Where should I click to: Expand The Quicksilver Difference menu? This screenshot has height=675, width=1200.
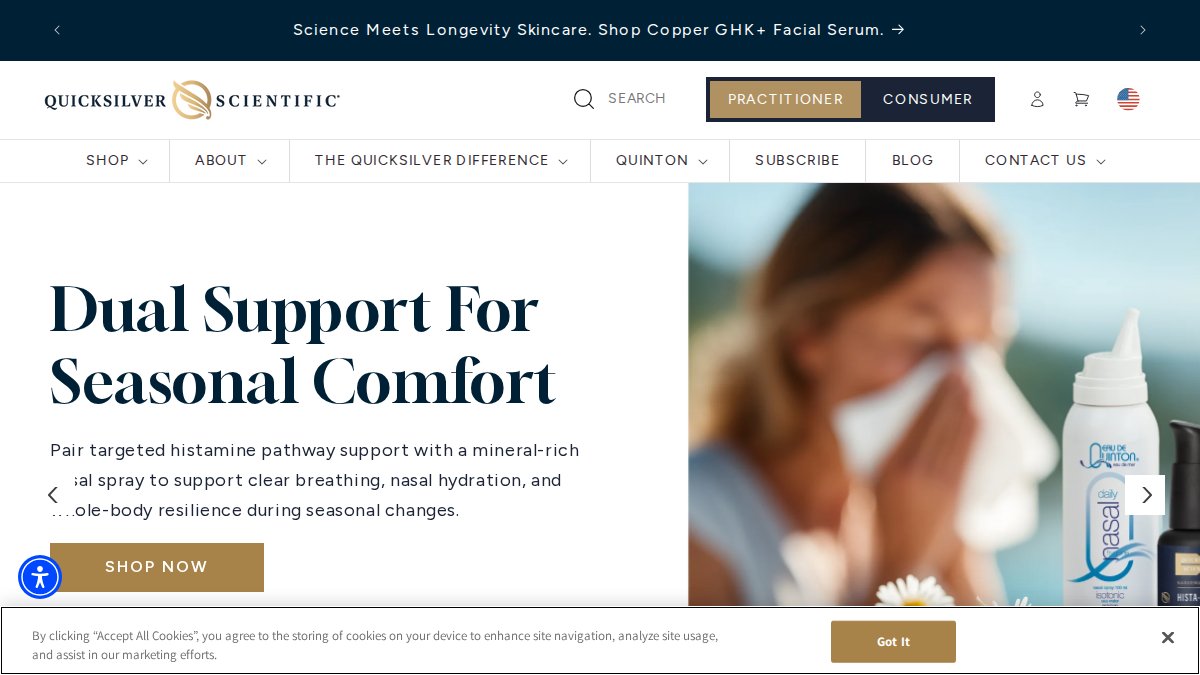(x=441, y=161)
